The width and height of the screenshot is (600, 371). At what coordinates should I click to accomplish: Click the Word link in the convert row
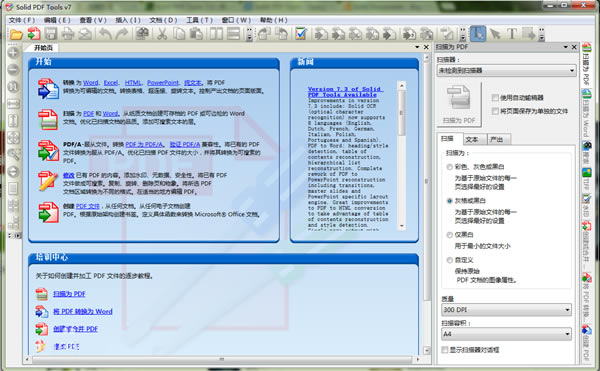[91, 83]
